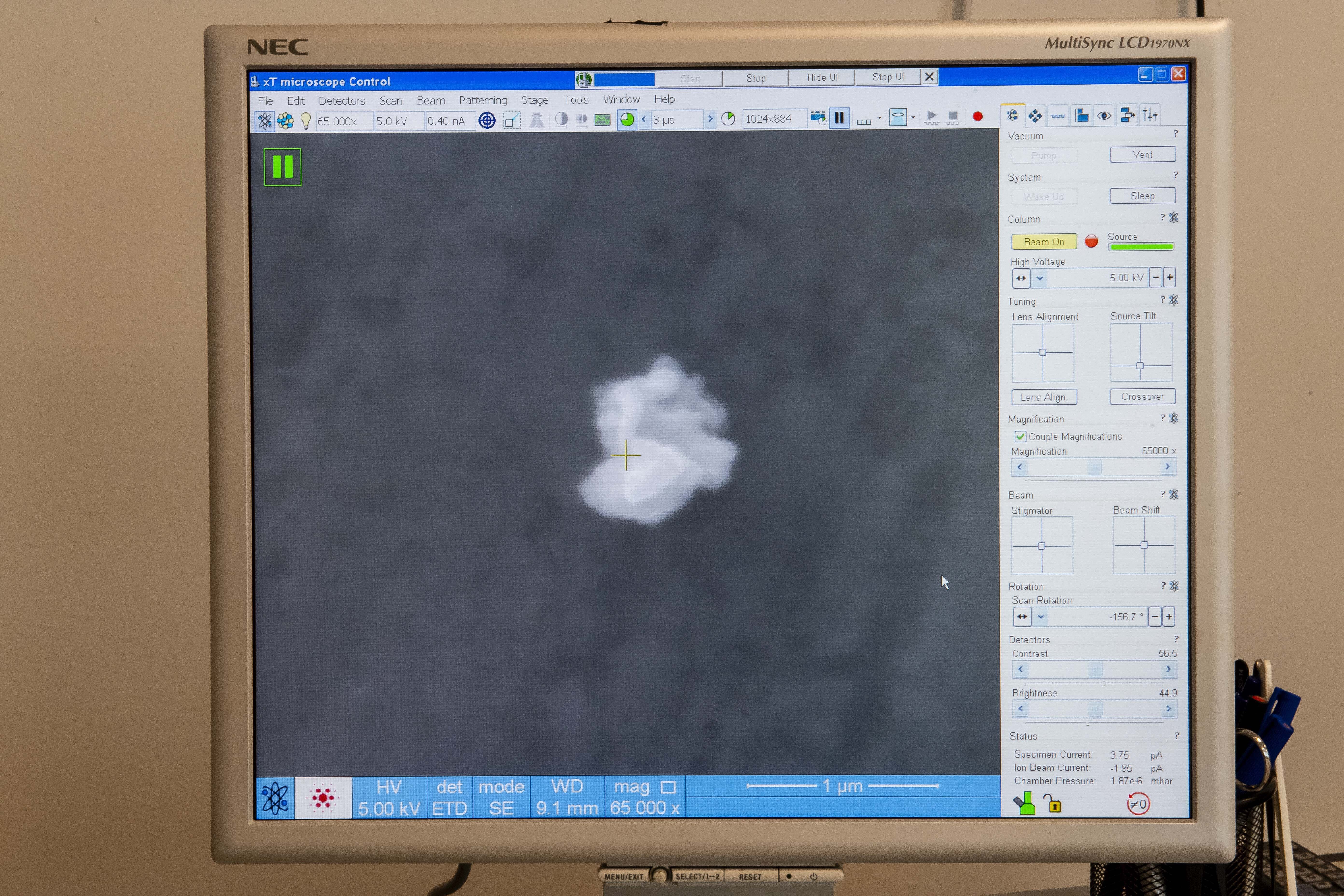Decrease dwell time with the left arrow

pos(644,119)
